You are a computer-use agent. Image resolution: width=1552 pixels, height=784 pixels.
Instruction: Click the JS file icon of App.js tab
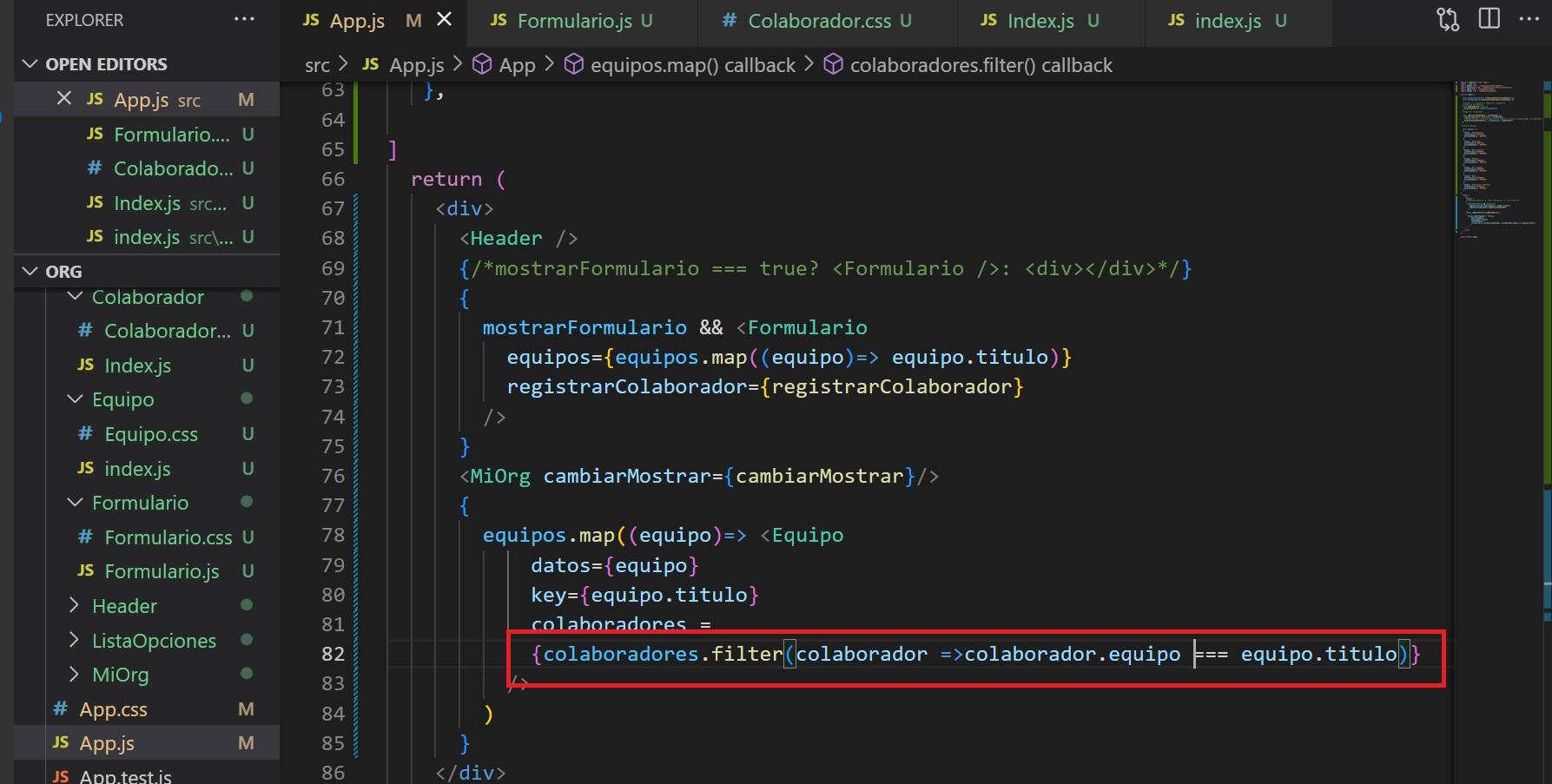[311, 20]
